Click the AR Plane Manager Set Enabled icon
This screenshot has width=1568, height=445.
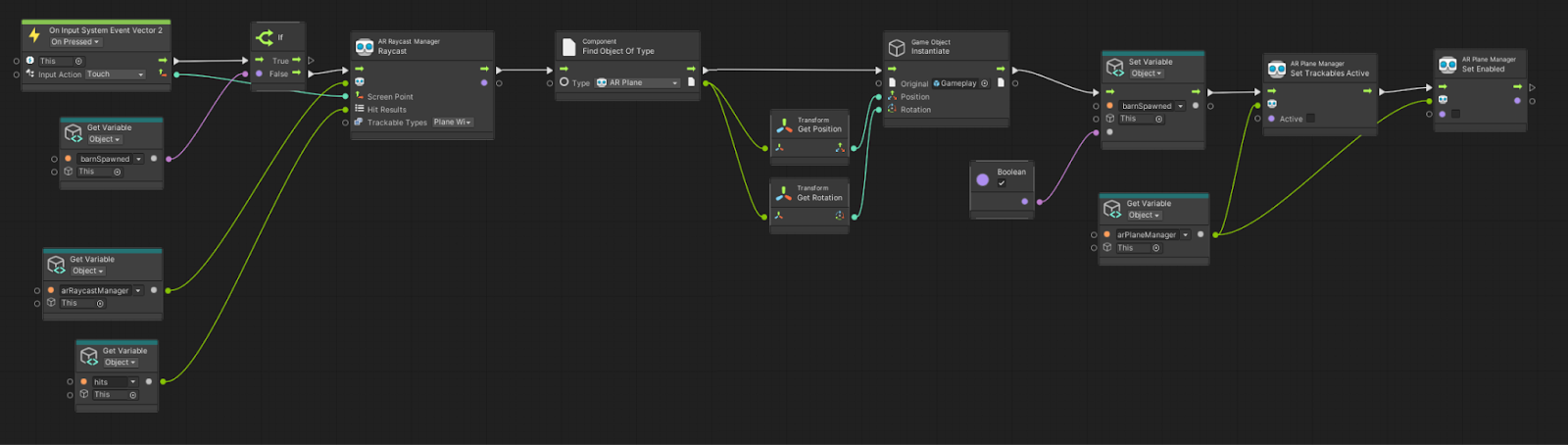[1447, 65]
